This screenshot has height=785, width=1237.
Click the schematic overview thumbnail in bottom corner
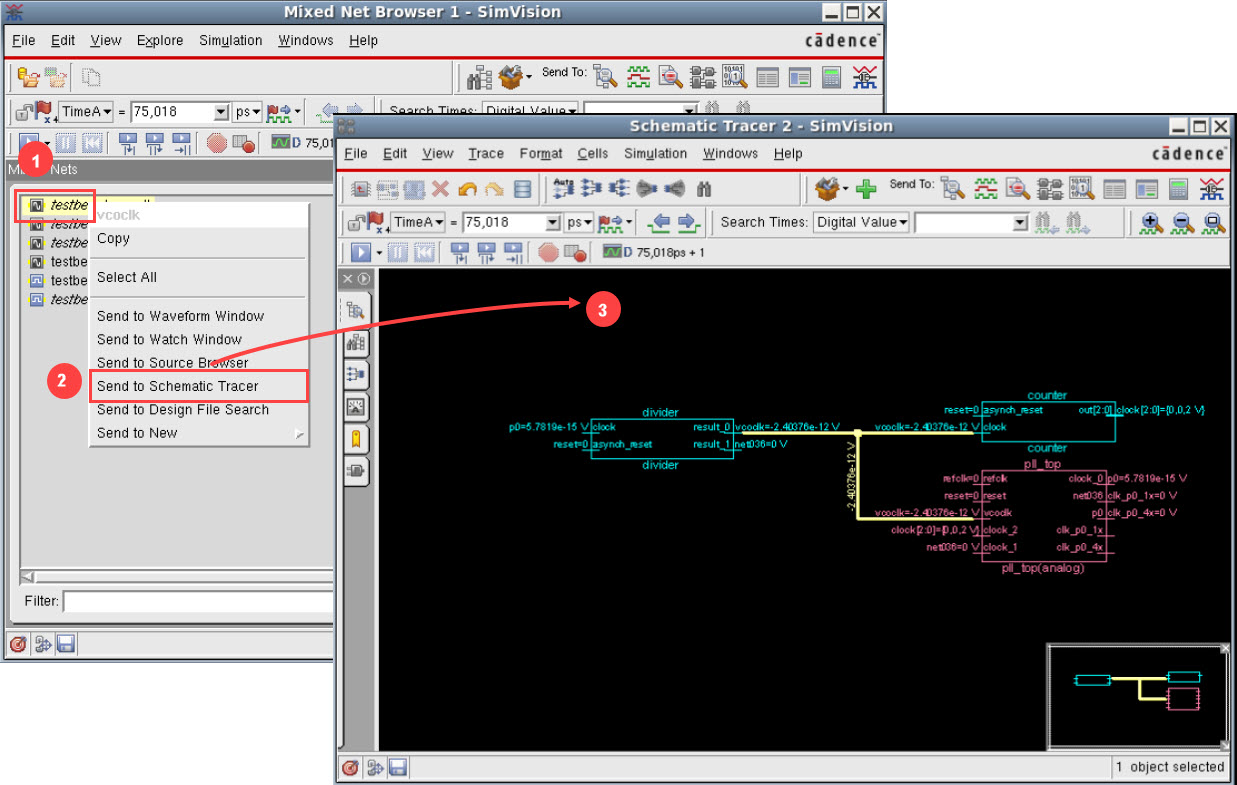point(1137,696)
